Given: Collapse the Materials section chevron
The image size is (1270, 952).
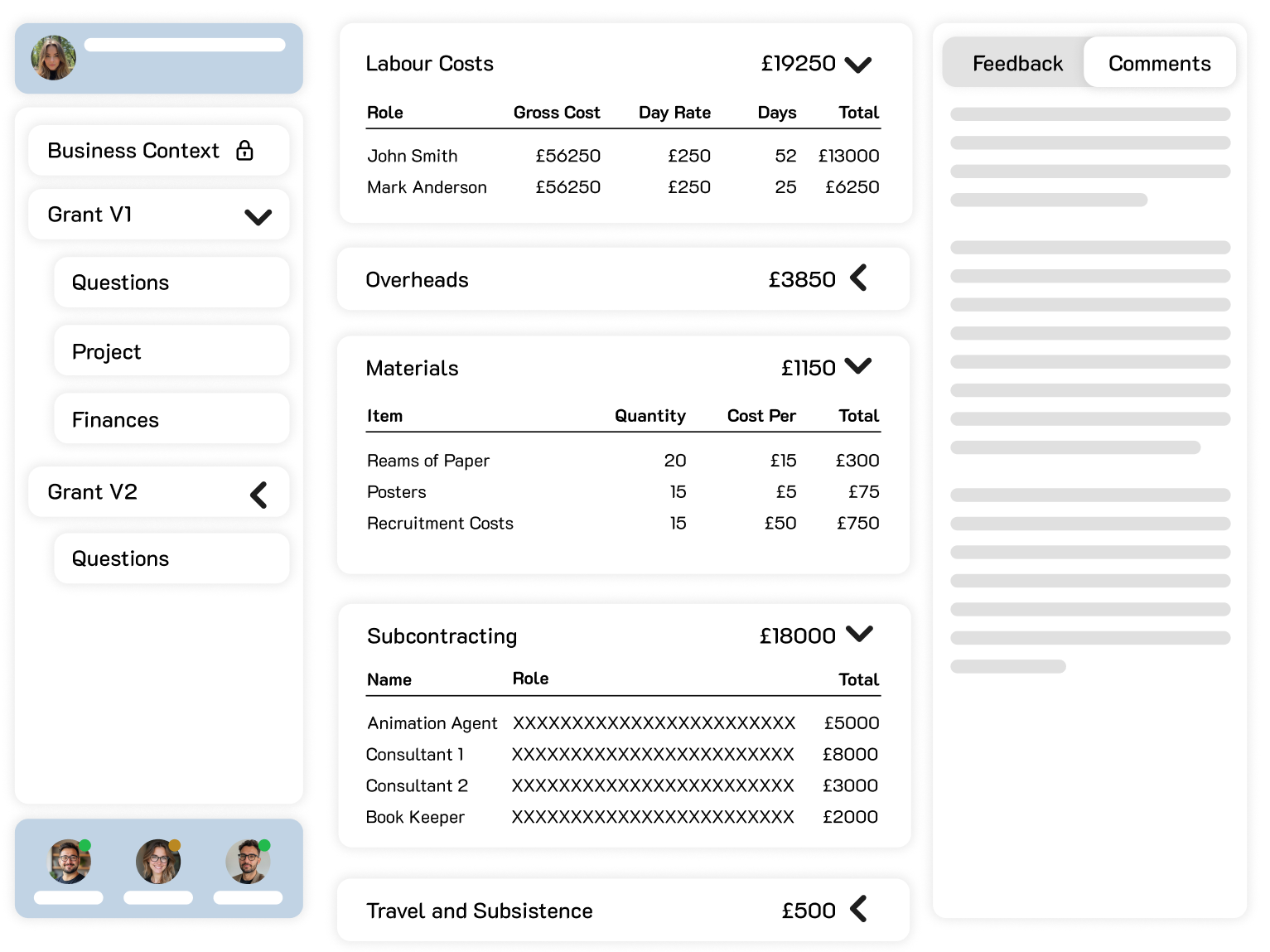Looking at the screenshot, I should pyautogui.click(x=858, y=366).
